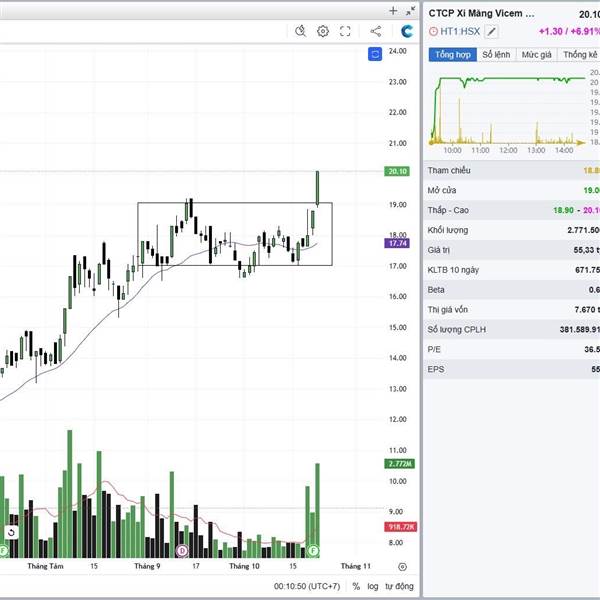The image size is (600, 600).
Task: Add a new chart tab with plus
Action: click(393, 9)
